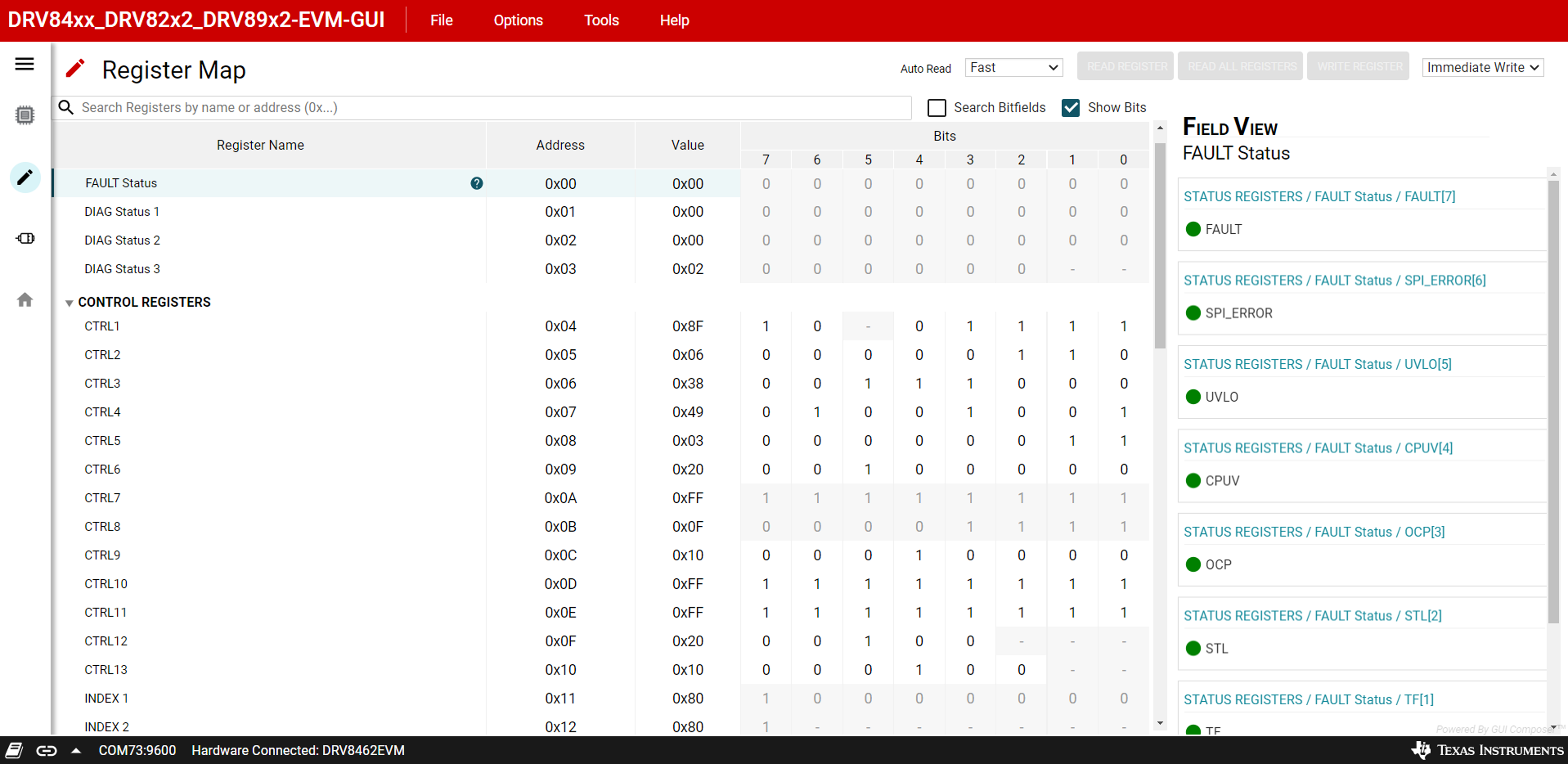Uncheck the Show Bits checkbox
This screenshot has width=1568, height=764.
1070,108
